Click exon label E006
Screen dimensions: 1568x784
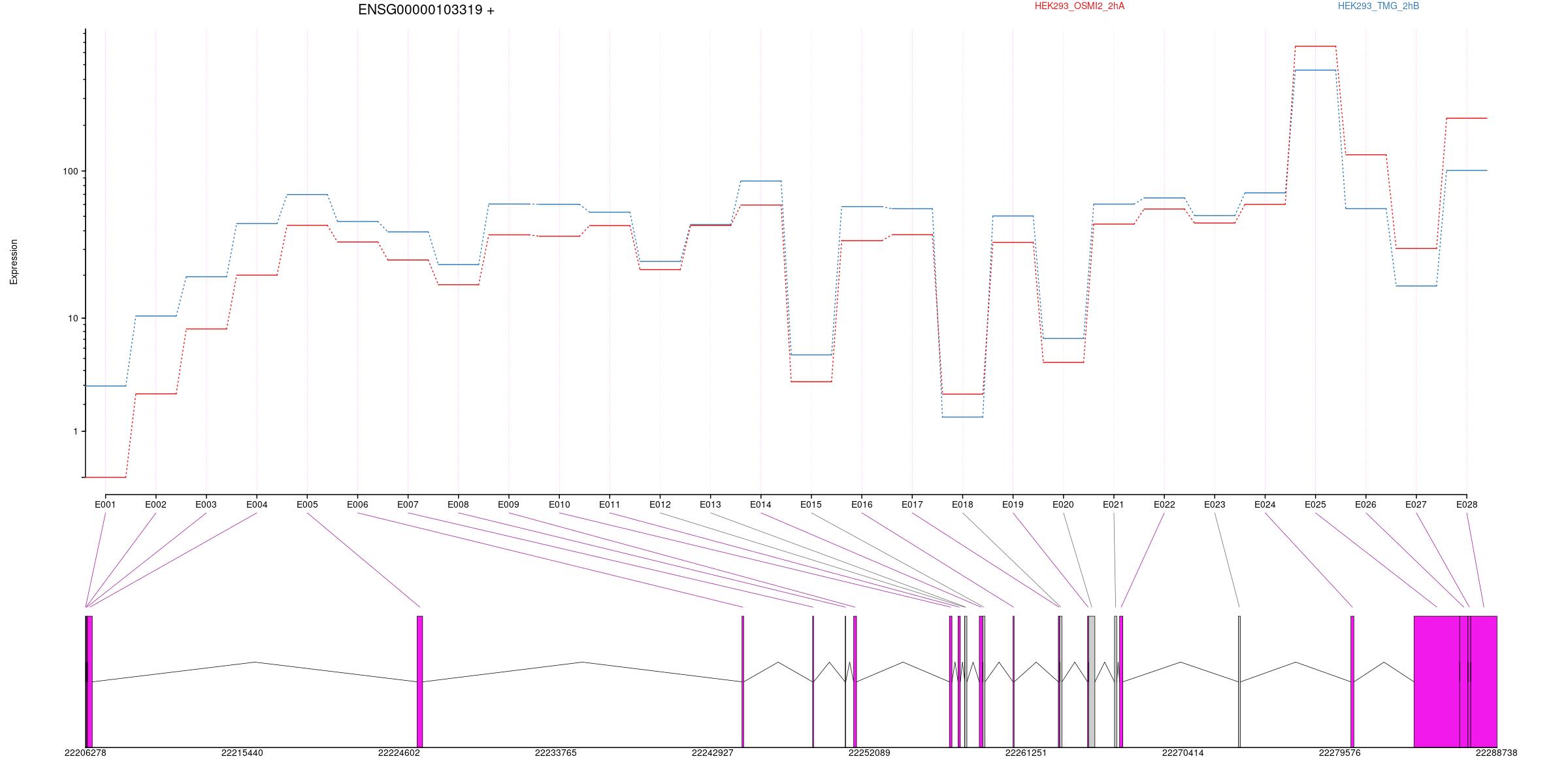(x=357, y=504)
